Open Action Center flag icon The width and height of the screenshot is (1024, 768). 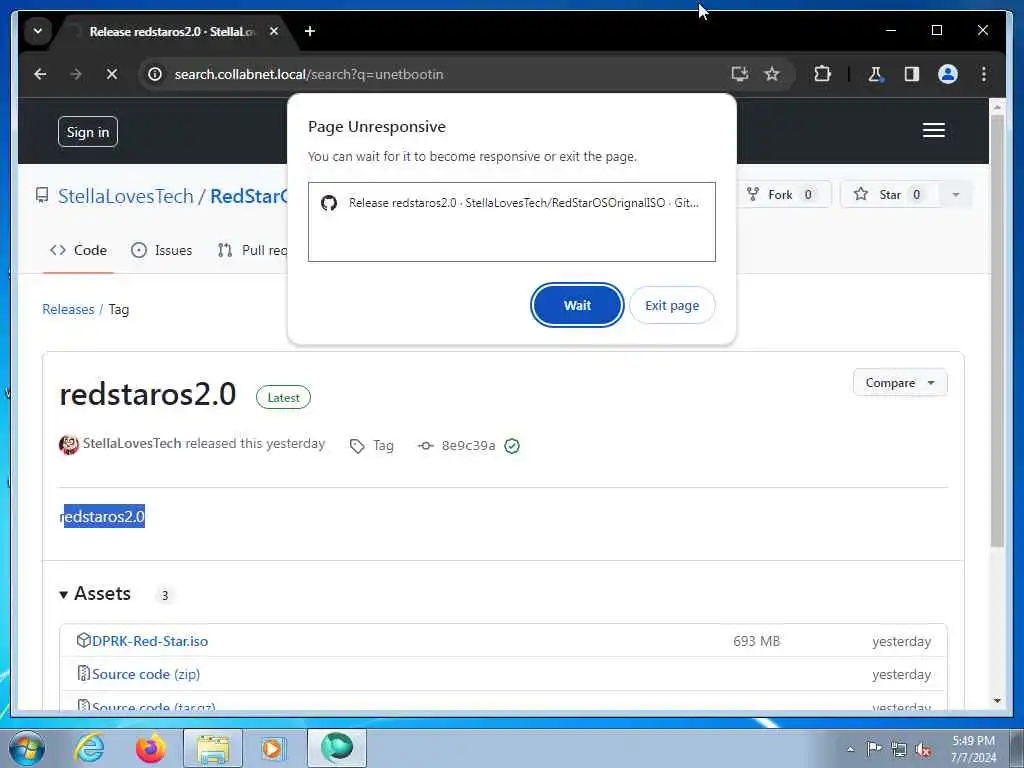[x=874, y=748]
